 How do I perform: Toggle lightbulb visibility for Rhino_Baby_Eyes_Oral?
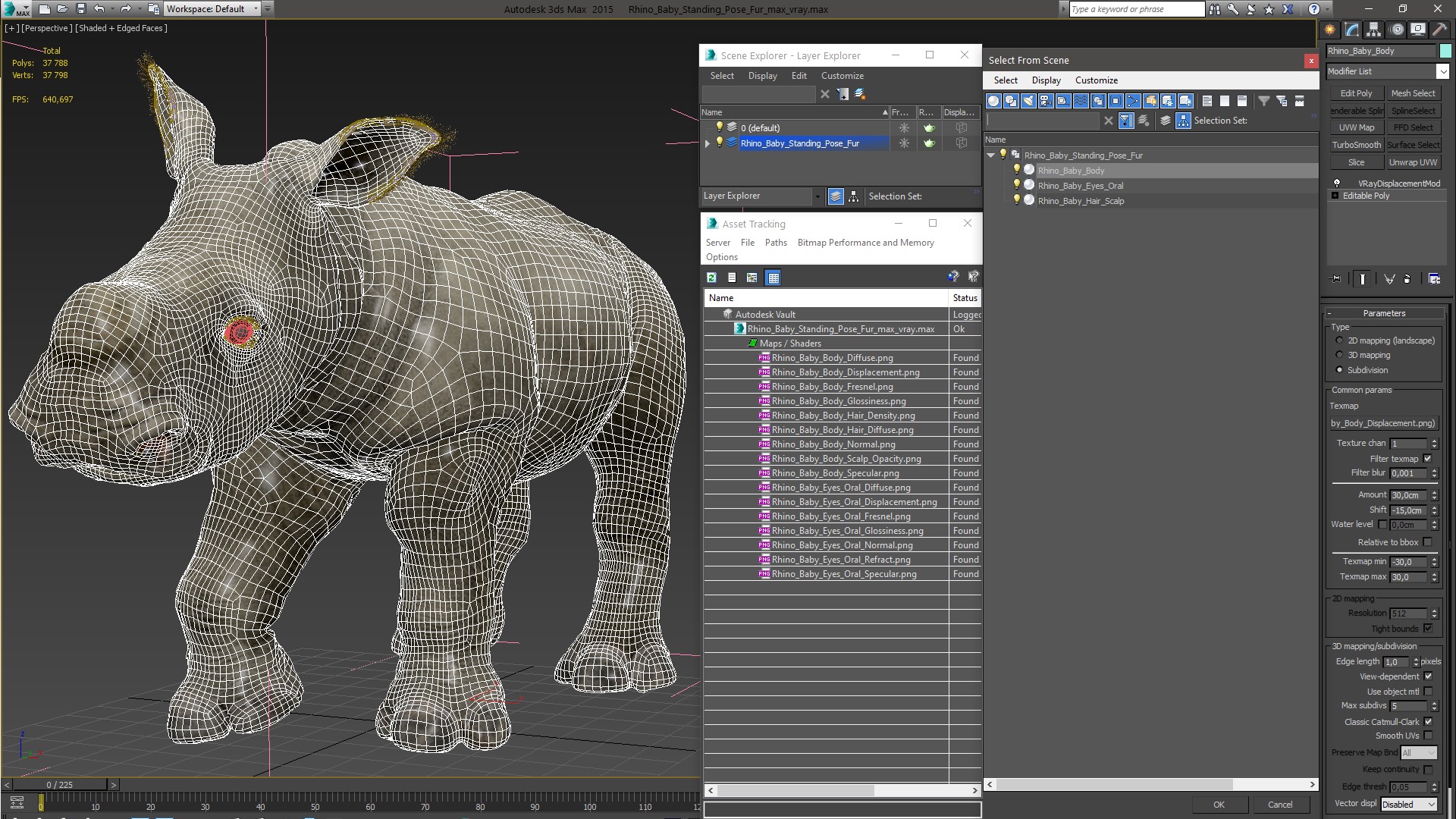(x=1017, y=185)
